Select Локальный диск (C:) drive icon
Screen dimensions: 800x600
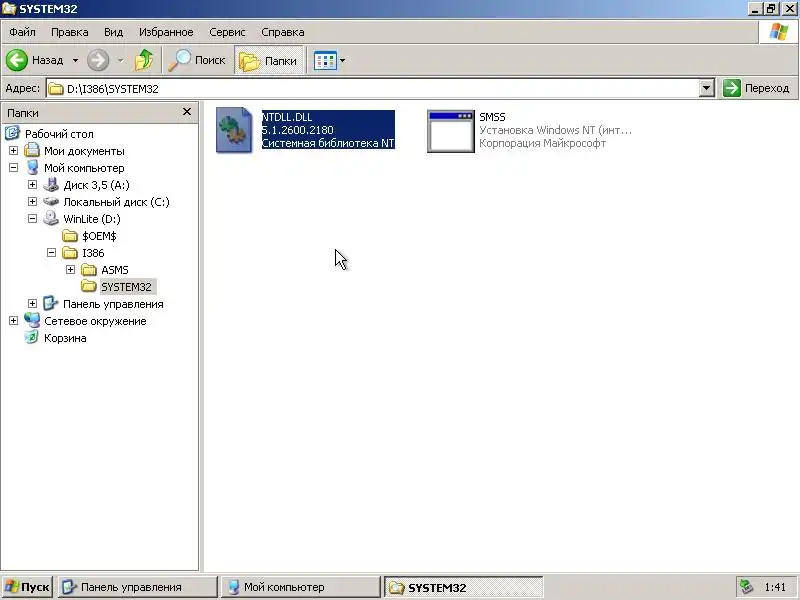(51, 202)
